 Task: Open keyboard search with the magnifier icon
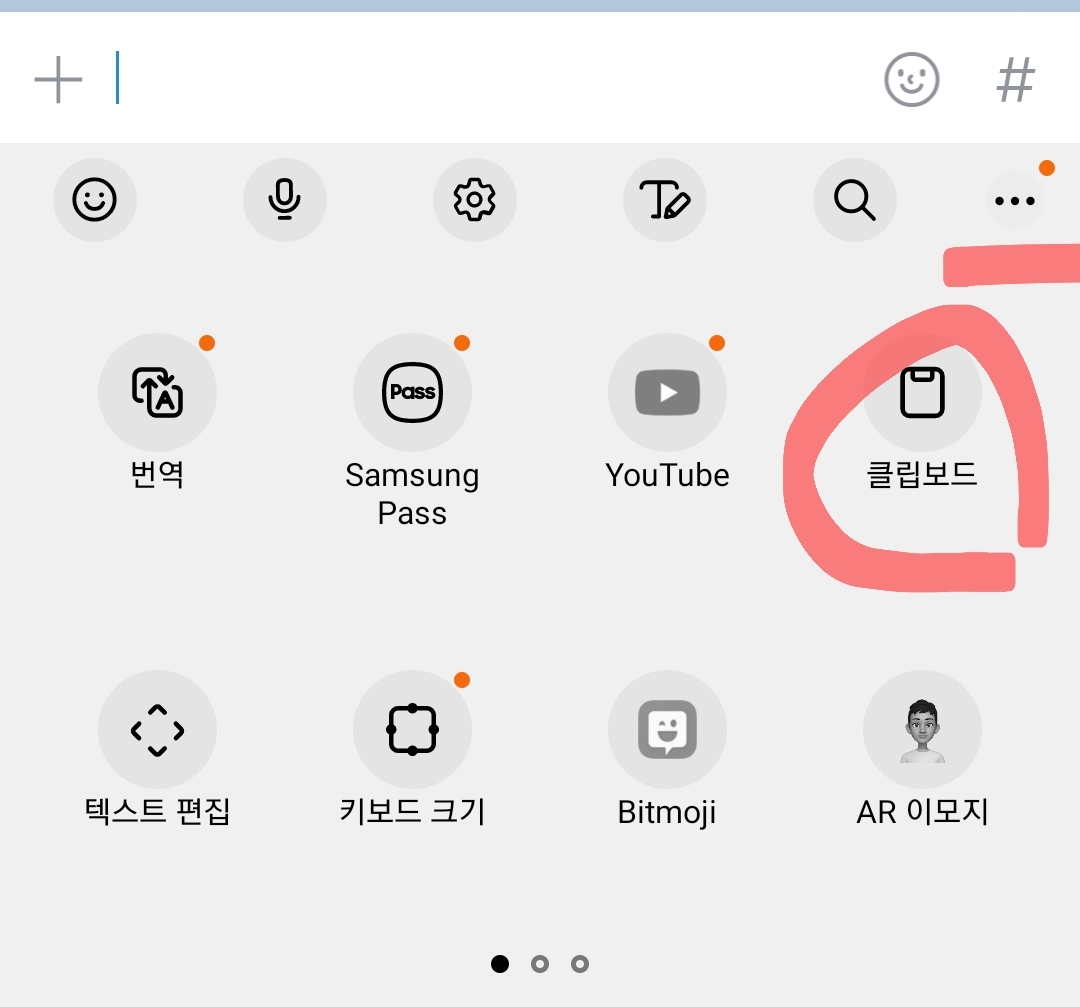tap(855, 199)
